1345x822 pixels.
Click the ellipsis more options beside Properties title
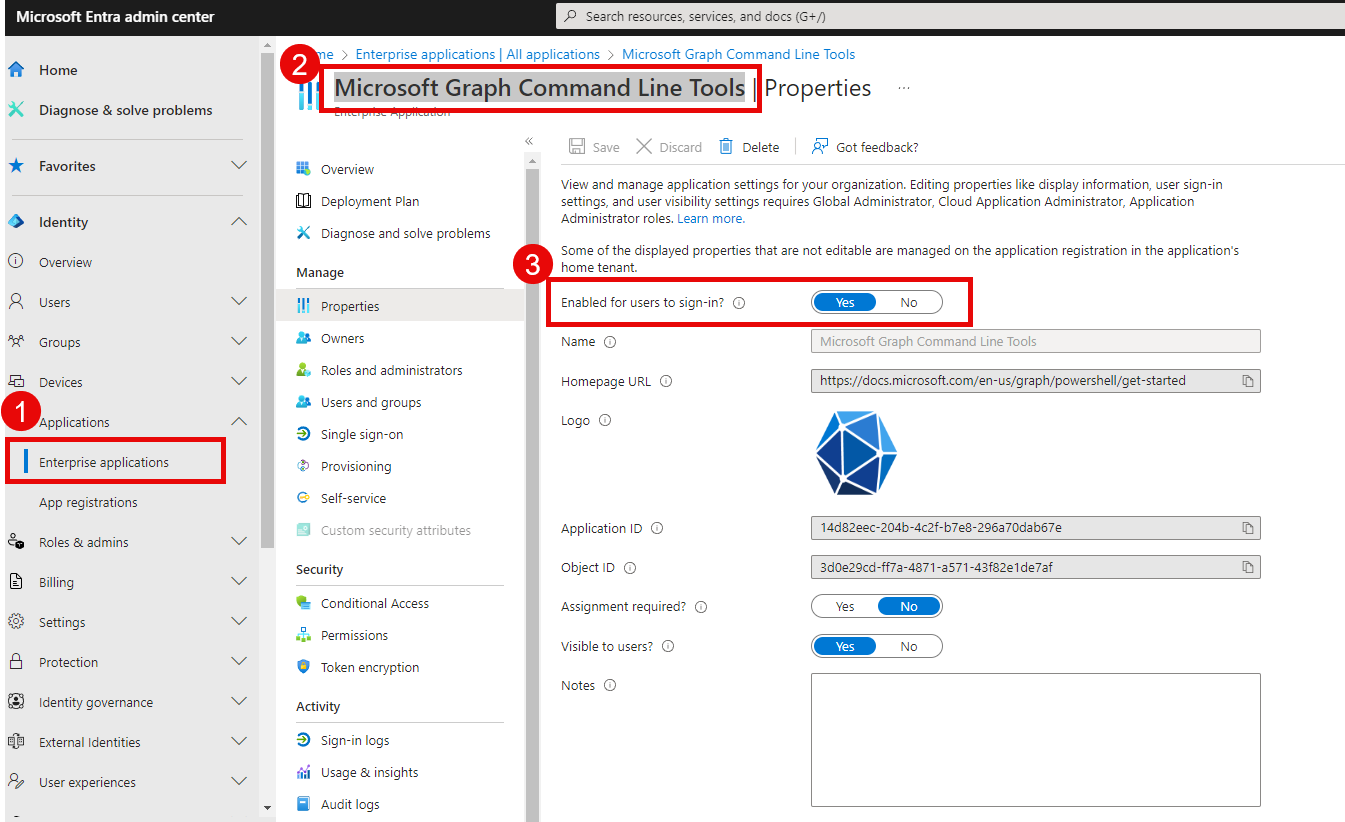[x=904, y=88]
